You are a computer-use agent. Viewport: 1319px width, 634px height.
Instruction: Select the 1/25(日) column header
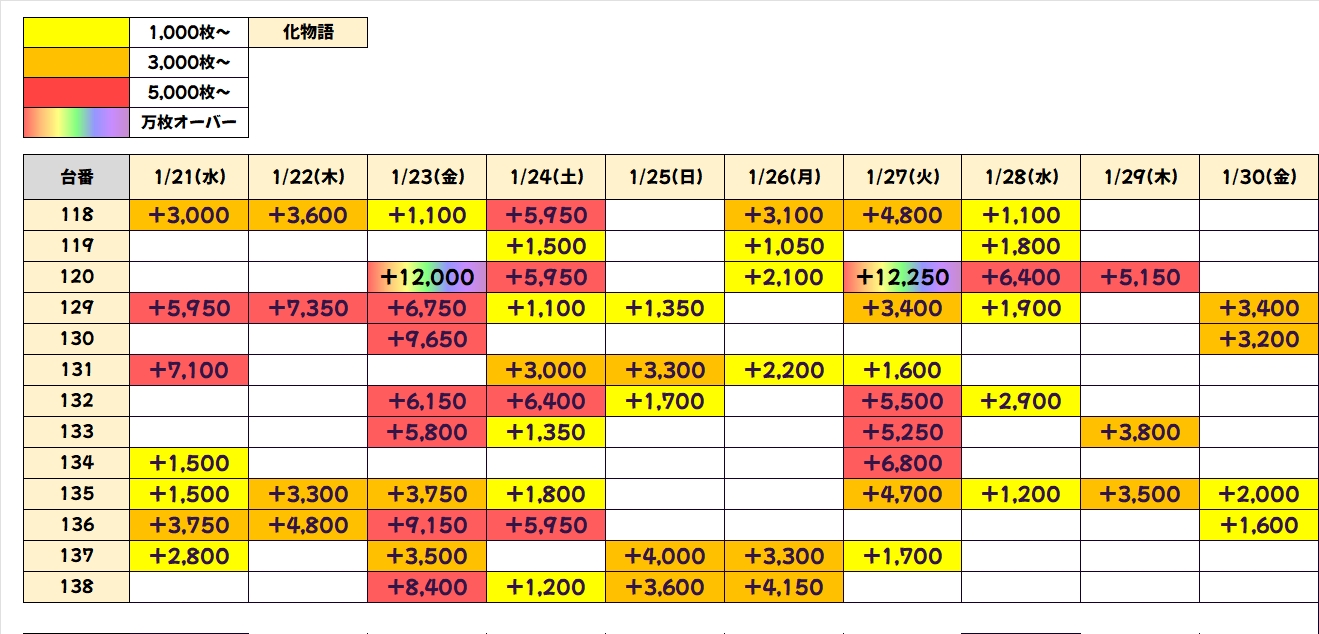coord(665,178)
